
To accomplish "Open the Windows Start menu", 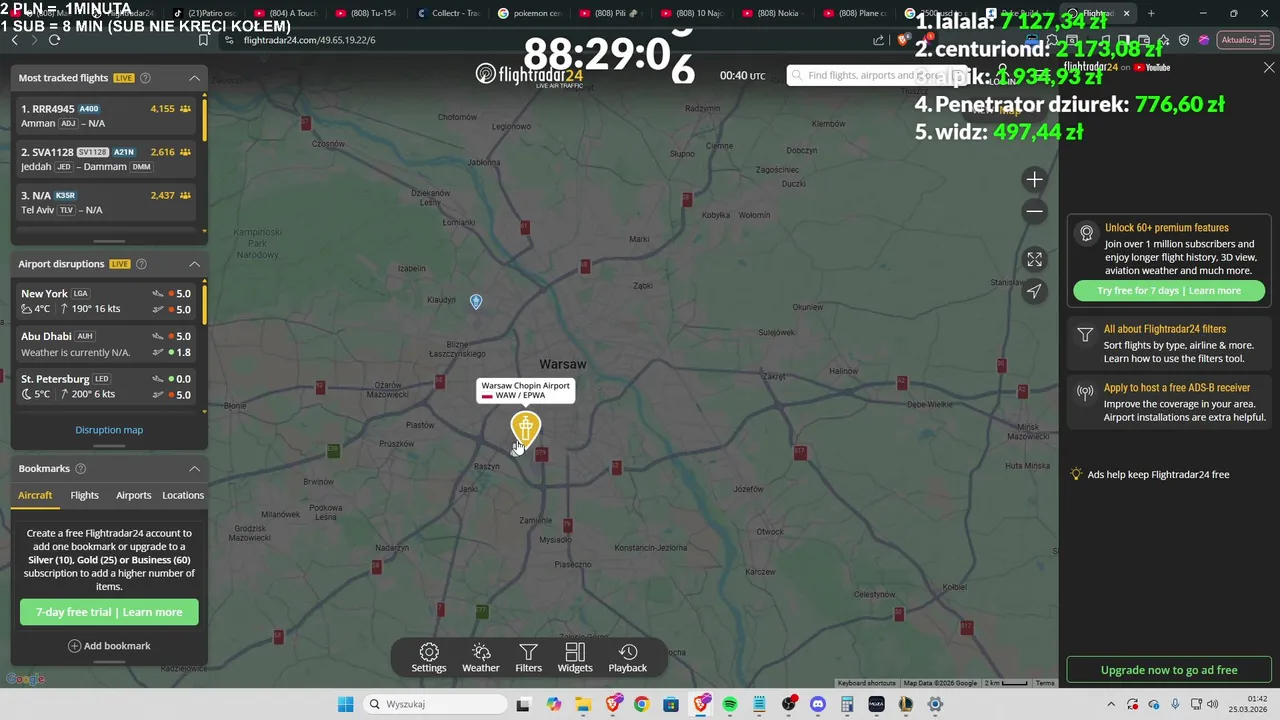I will (345, 704).
